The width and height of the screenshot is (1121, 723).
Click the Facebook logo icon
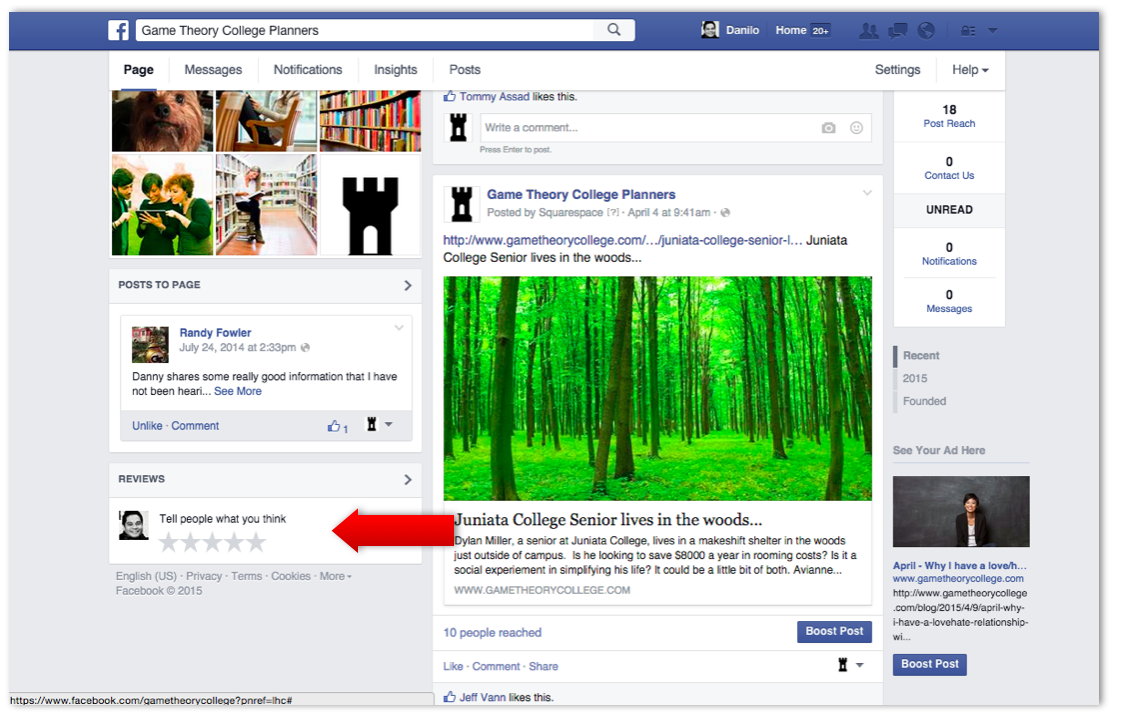(x=119, y=30)
